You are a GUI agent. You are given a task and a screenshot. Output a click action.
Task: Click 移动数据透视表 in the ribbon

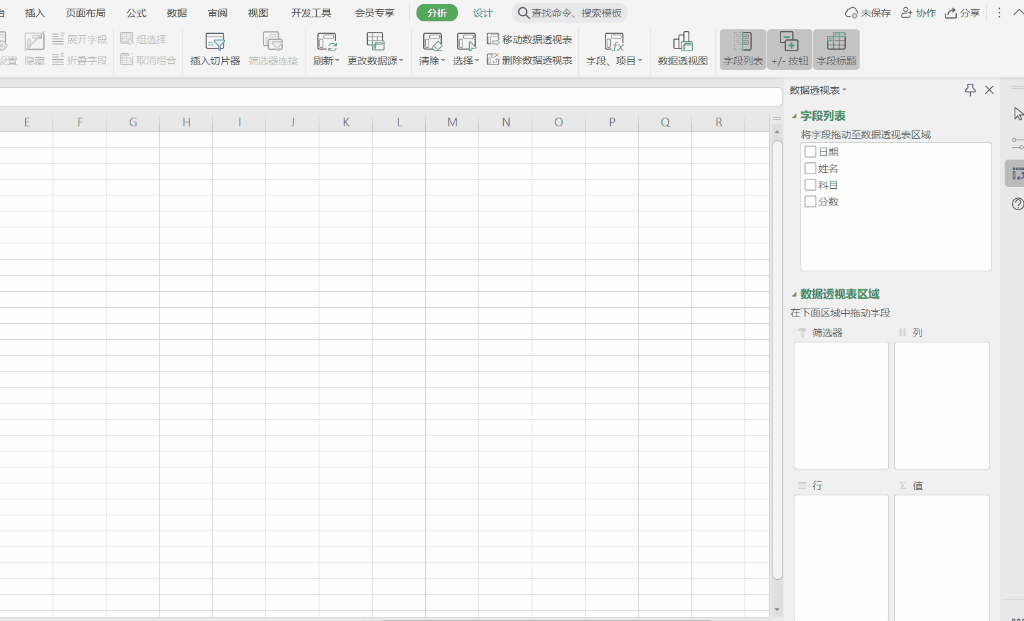530,39
